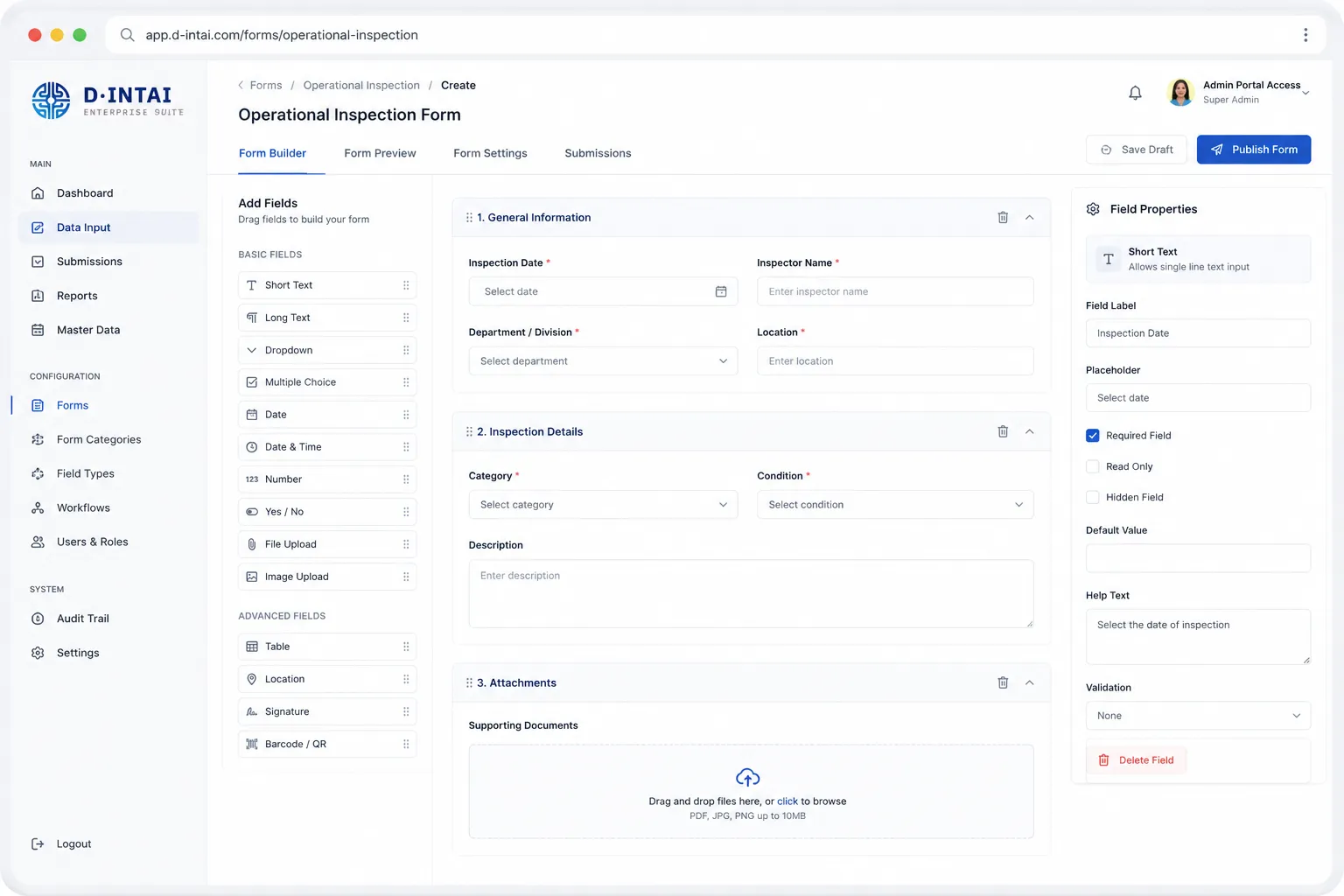
Task: Open the Validation dropdown set to None
Action: (x=1198, y=716)
